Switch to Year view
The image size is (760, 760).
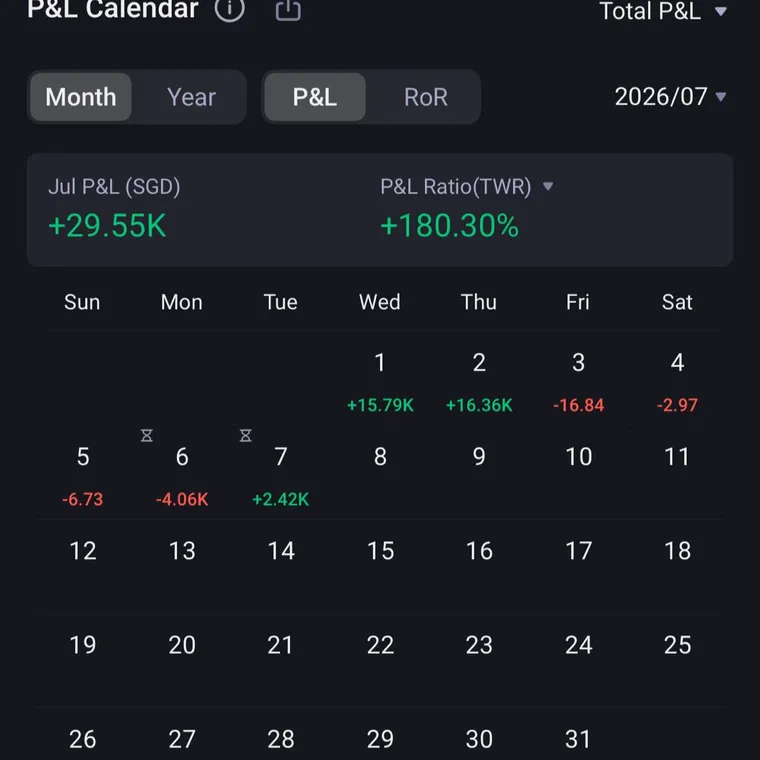[x=191, y=97]
